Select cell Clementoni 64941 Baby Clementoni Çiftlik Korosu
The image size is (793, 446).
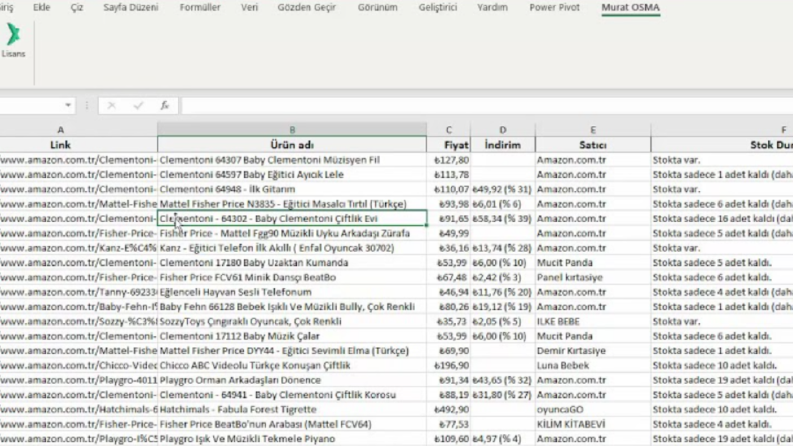[x=292, y=394]
